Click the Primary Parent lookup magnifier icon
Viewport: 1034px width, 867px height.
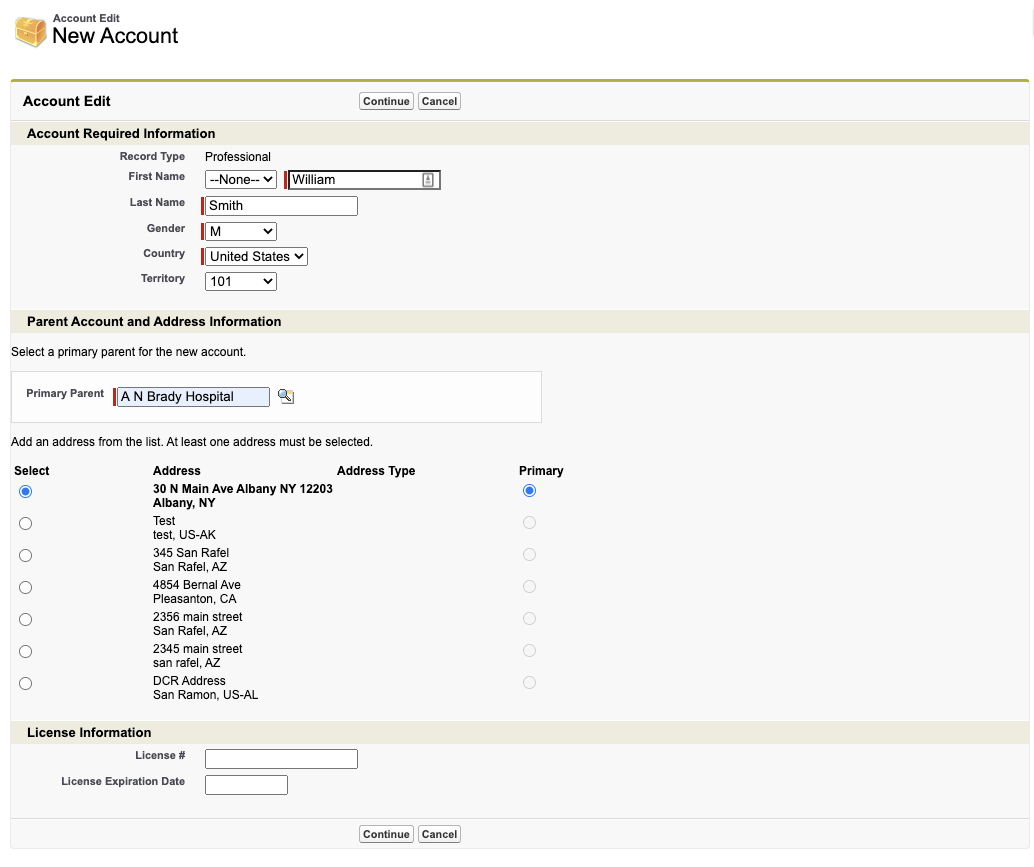(x=286, y=396)
